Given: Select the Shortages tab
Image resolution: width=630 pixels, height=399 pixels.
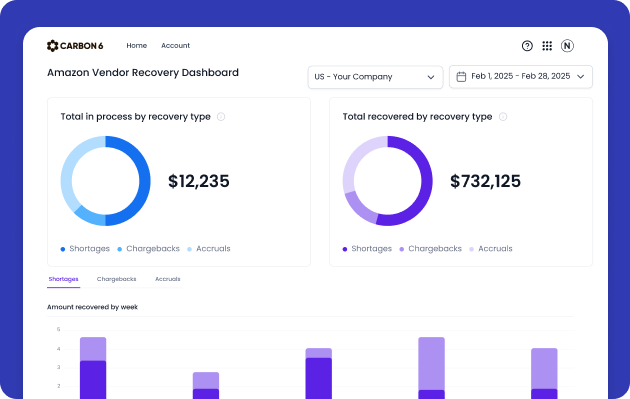Looking at the screenshot, I should (63, 279).
